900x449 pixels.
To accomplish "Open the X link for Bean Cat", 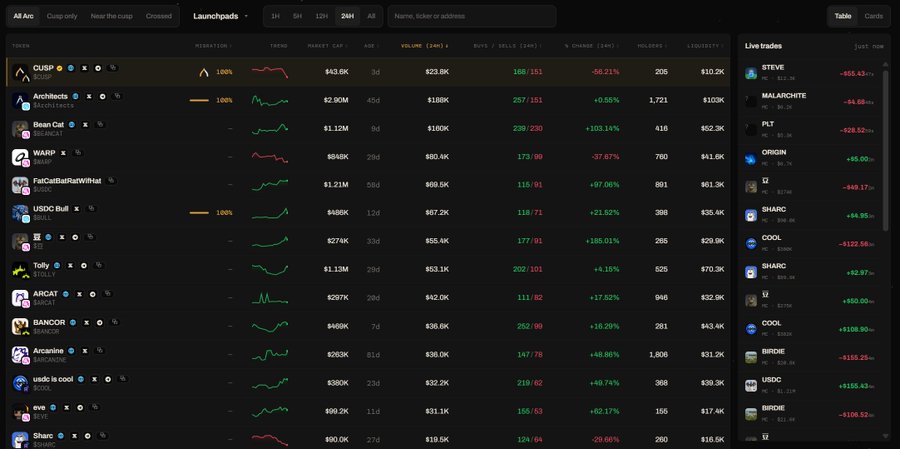I will coord(85,125).
